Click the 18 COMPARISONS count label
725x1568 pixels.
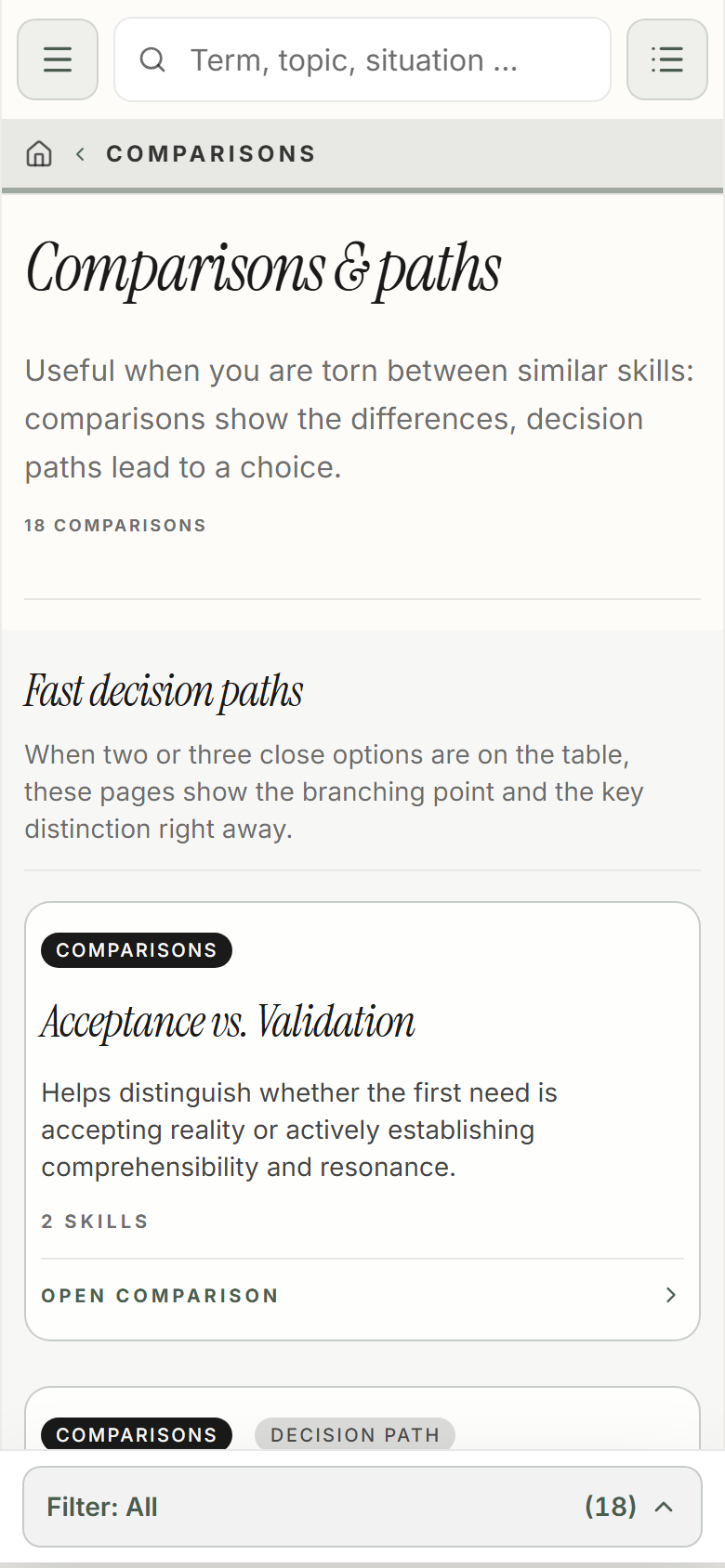click(x=115, y=526)
